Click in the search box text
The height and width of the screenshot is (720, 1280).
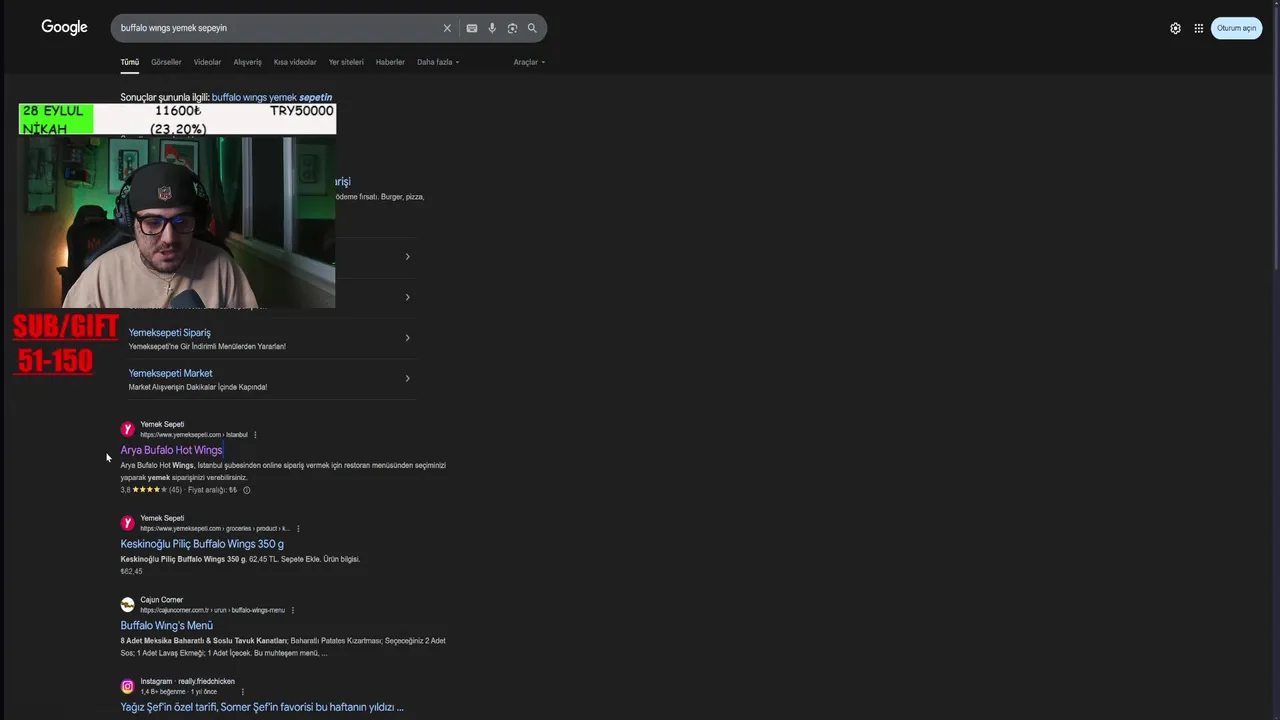coord(174,28)
